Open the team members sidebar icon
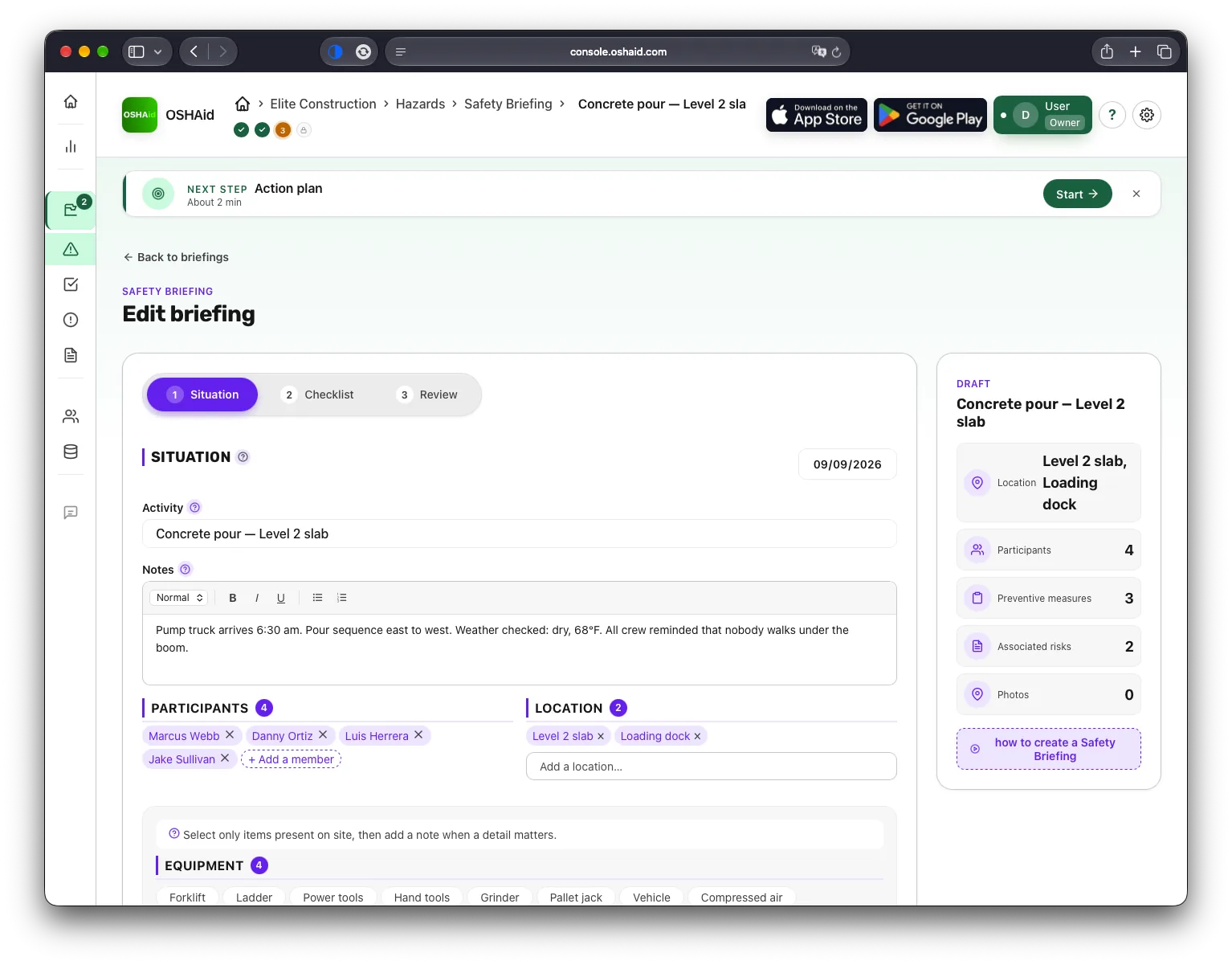The height and width of the screenshot is (965, 1232). [71, 416]
